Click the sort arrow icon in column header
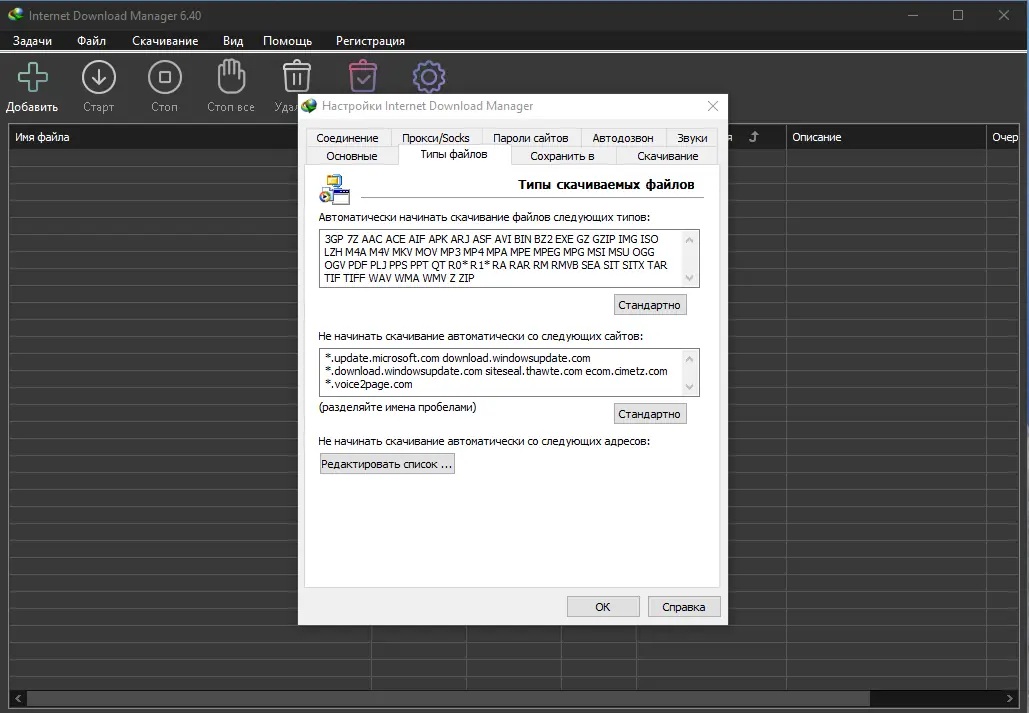Viewport: 1029px width, 713px height. [753, 137]
